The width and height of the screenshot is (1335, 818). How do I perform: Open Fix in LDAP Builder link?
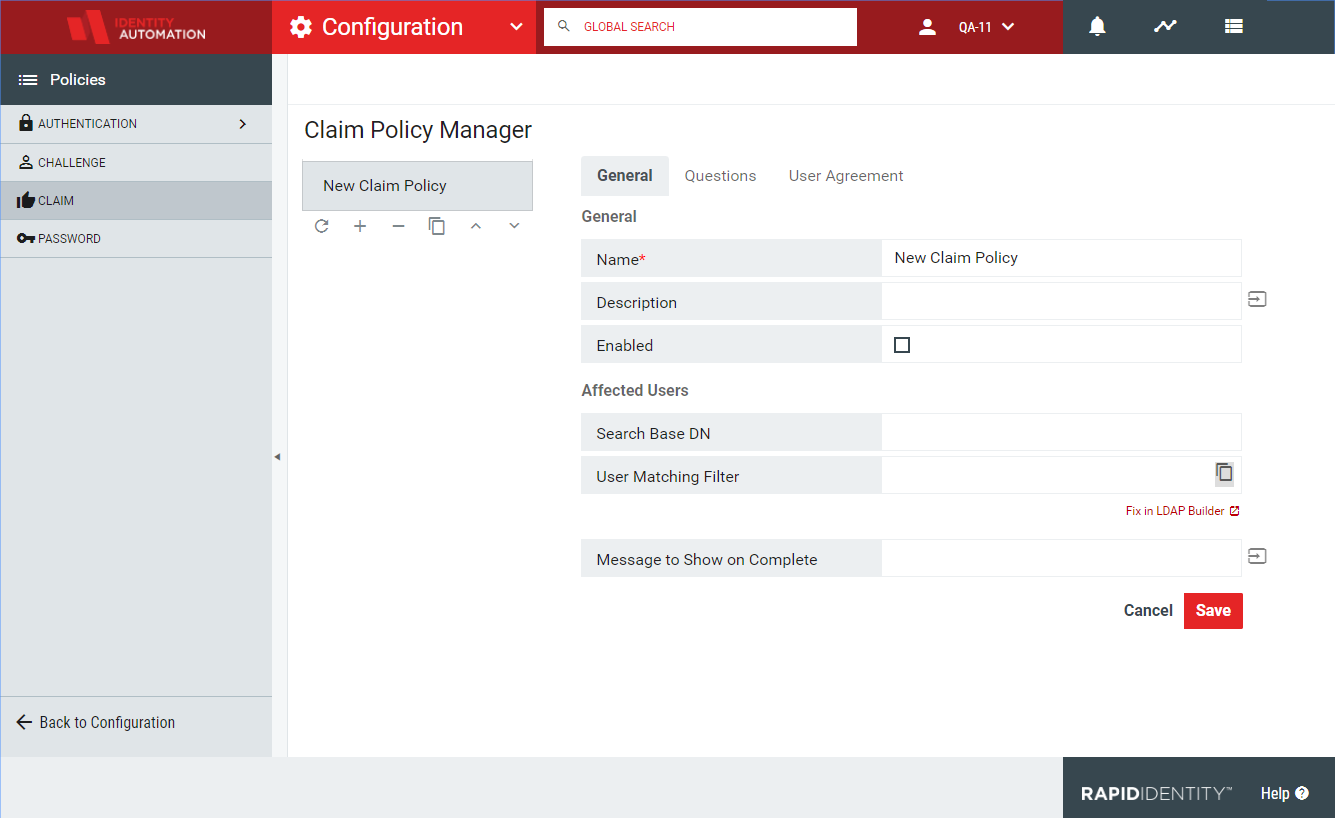[1183, 511]
